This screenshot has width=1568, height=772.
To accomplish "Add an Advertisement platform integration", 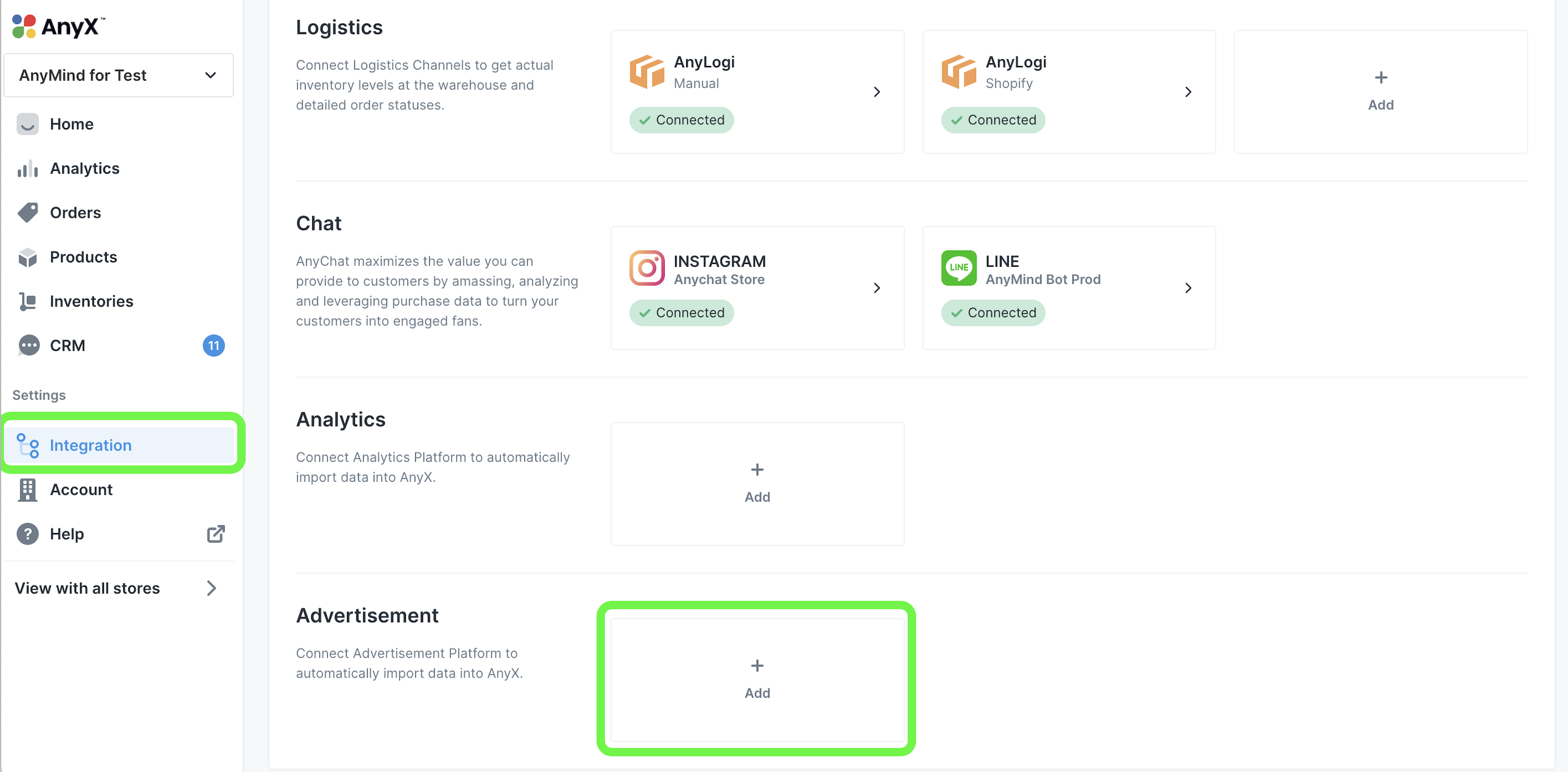I will pos(757,679).
